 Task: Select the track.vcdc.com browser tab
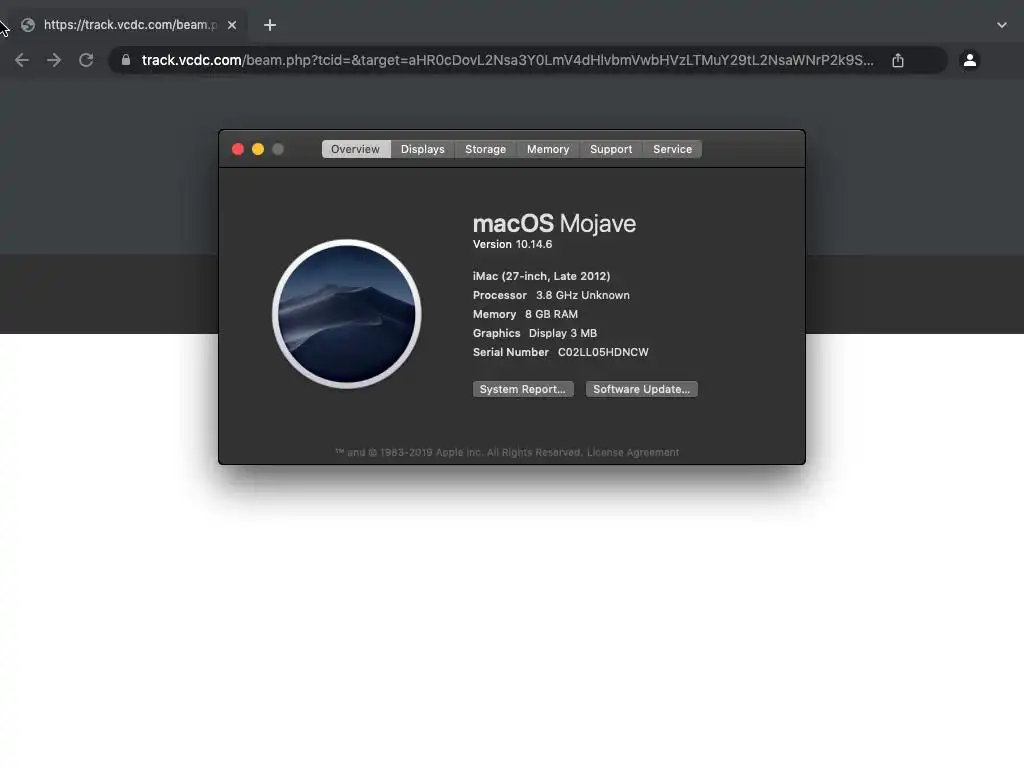pos(129,25)
